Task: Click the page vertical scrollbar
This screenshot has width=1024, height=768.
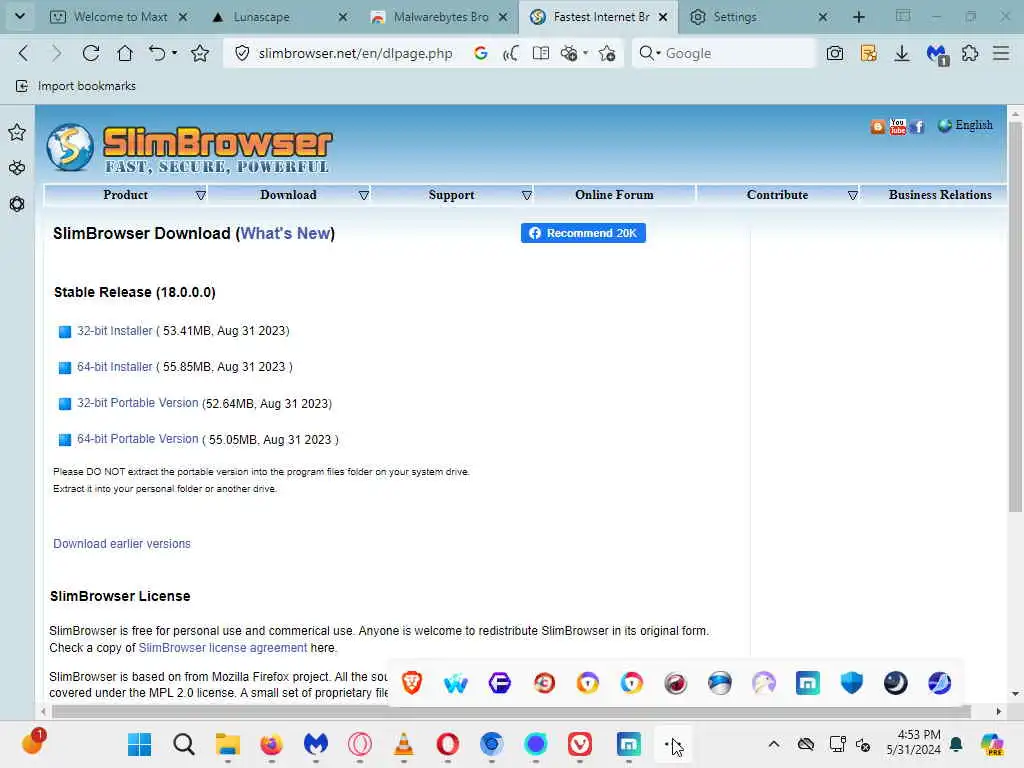Action: point(1015,317)
